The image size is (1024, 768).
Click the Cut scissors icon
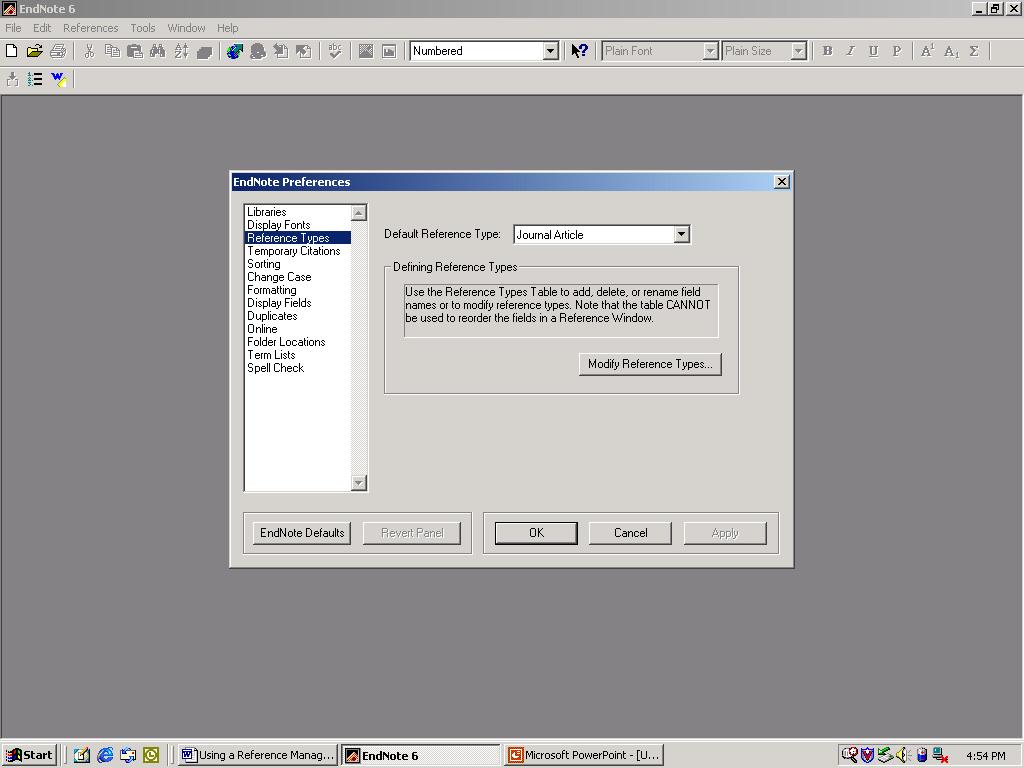tap(89, 51)
